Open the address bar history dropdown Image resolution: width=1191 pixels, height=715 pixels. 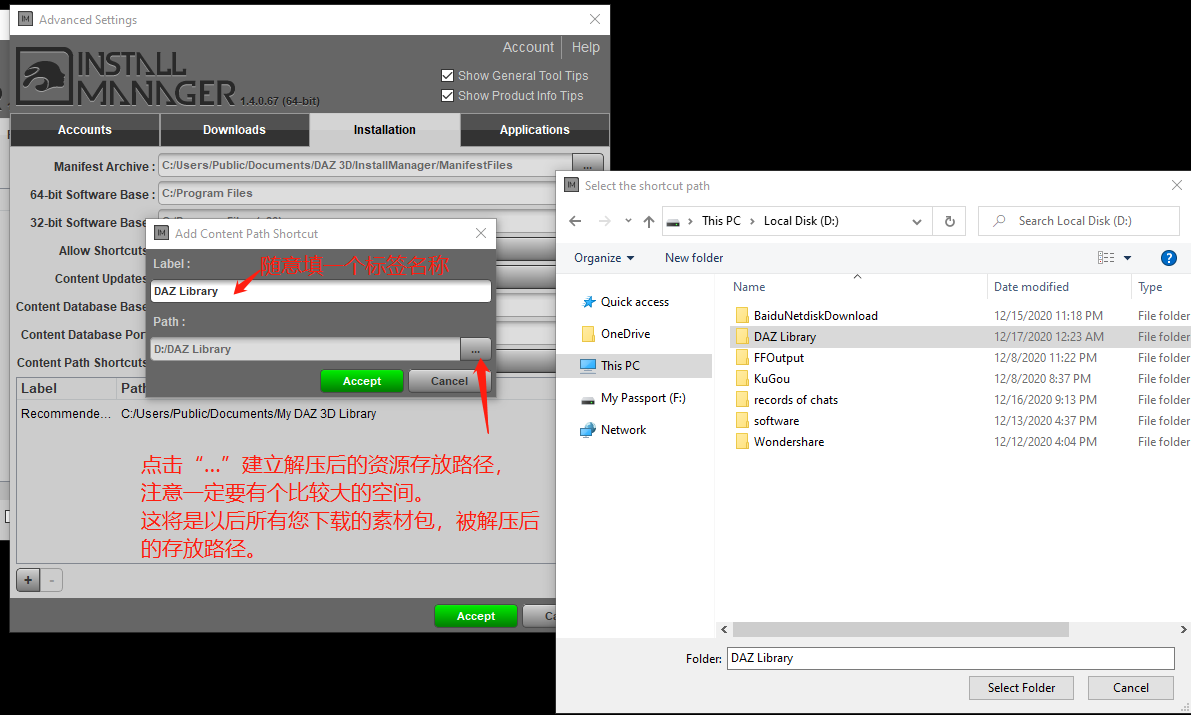(x=917, y=222)
